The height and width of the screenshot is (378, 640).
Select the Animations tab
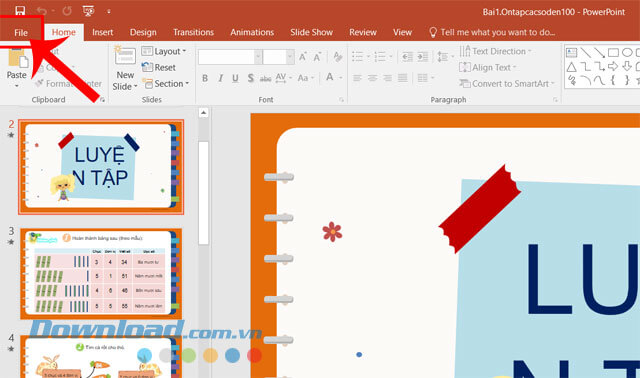[x=252, y=32]
